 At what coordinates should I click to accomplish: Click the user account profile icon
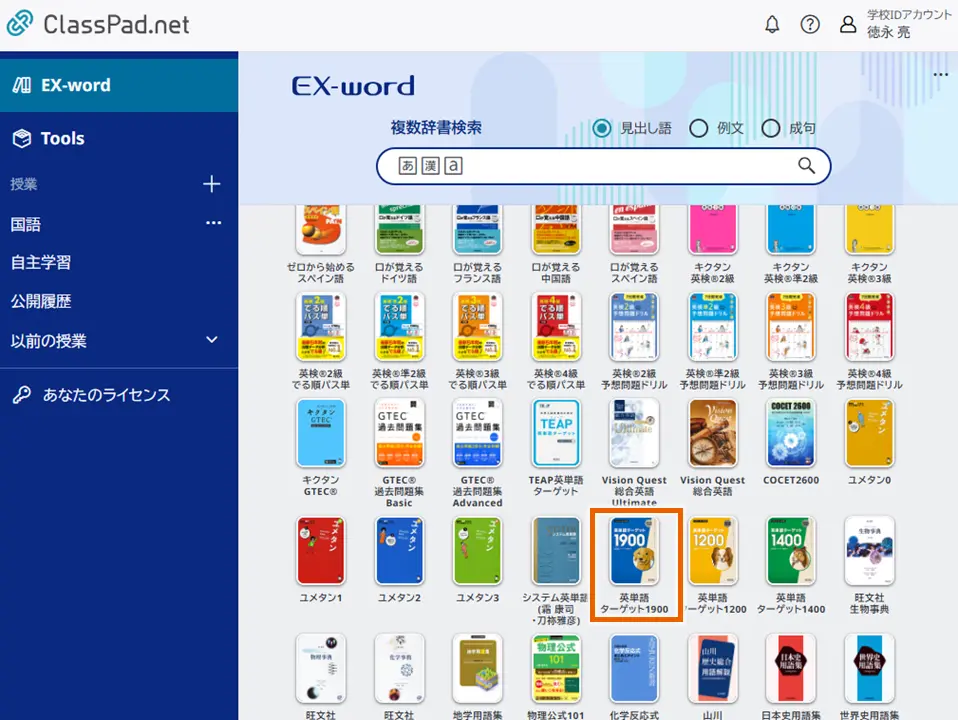click(848, 25)
